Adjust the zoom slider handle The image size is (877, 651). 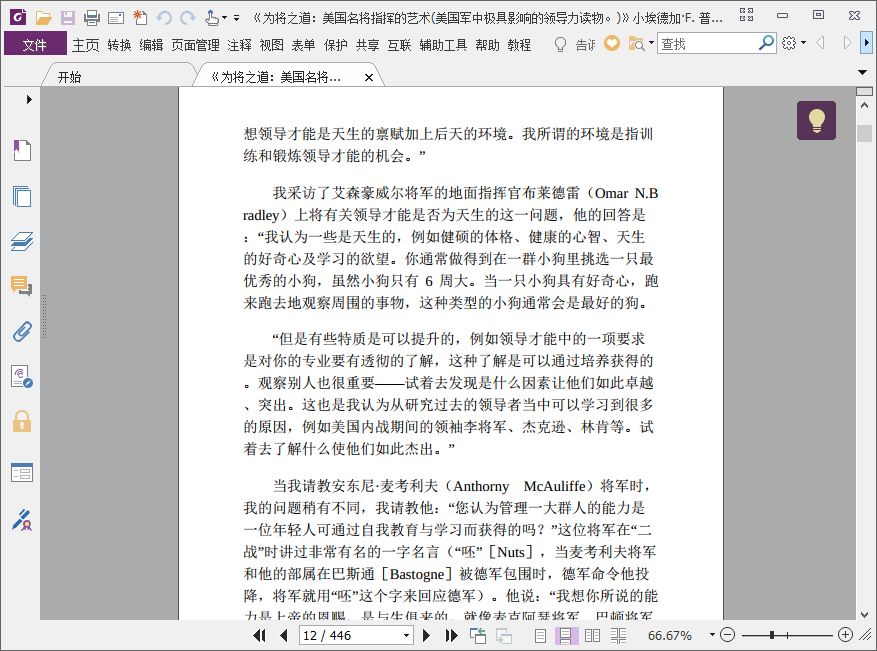[772, 635]
